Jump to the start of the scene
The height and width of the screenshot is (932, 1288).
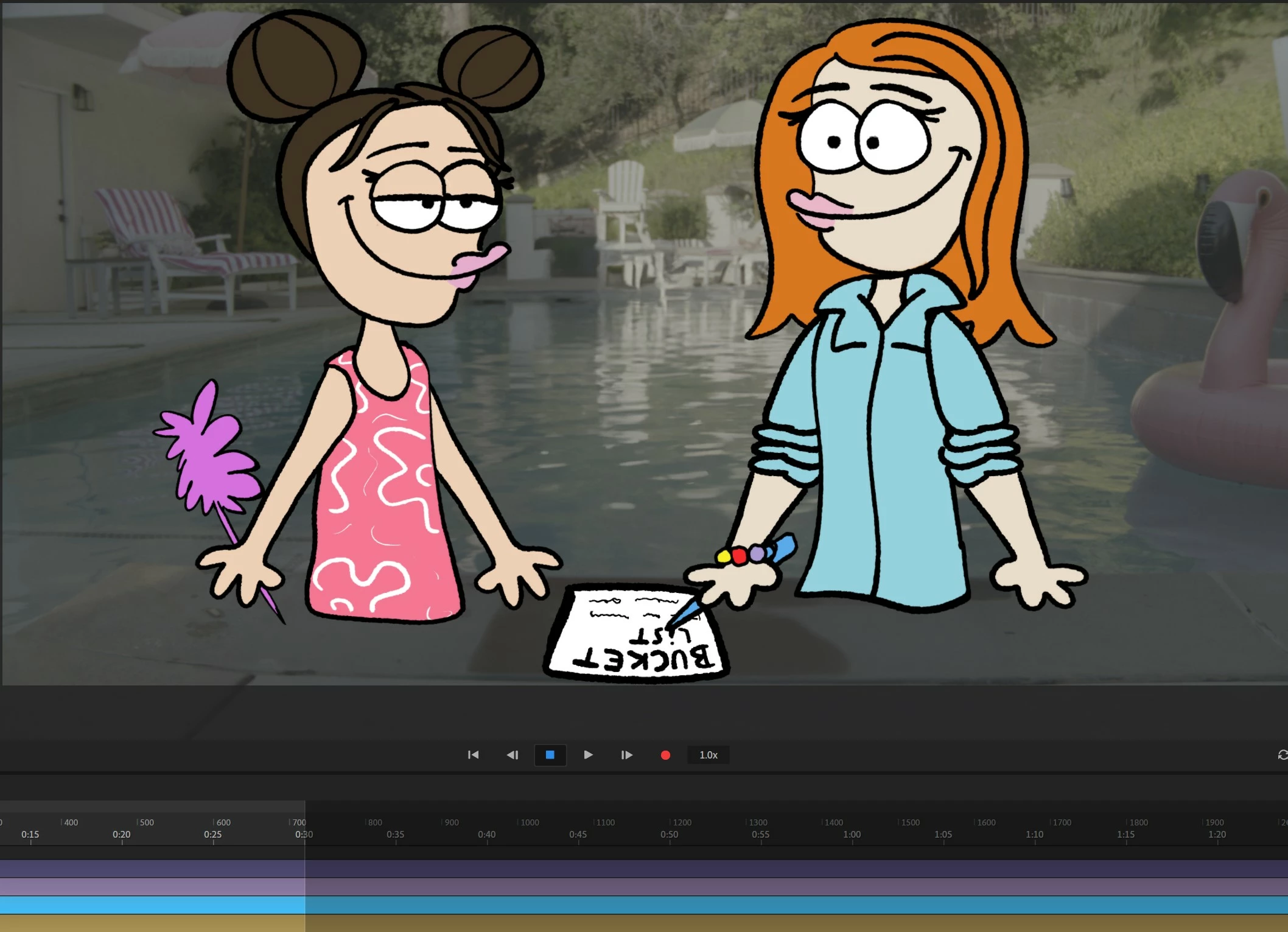[x=473, y=755]
